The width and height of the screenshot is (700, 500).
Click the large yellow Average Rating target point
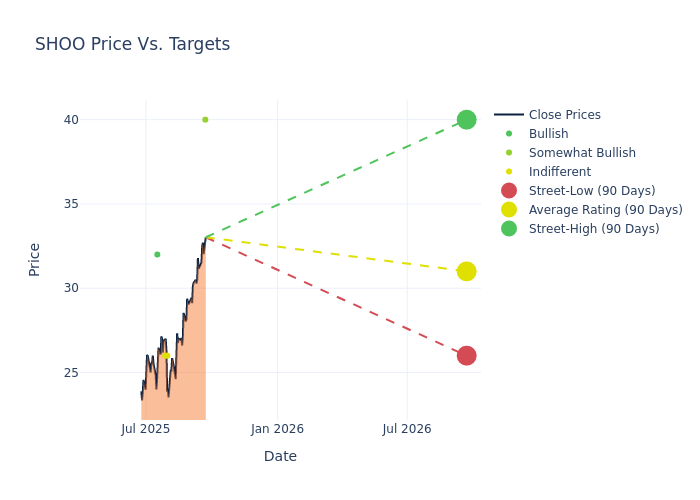466,272
